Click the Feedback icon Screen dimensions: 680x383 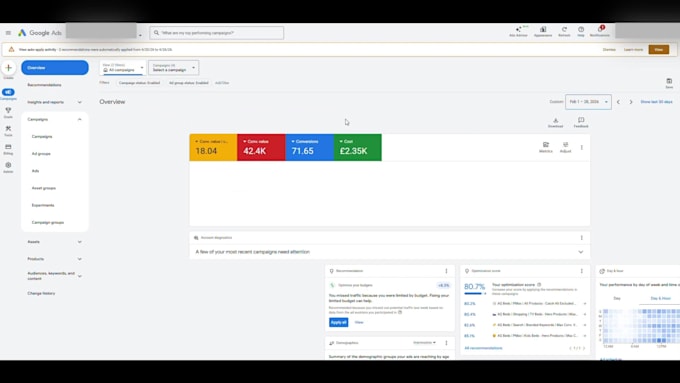pyautogui.click(x=581, y=120)
